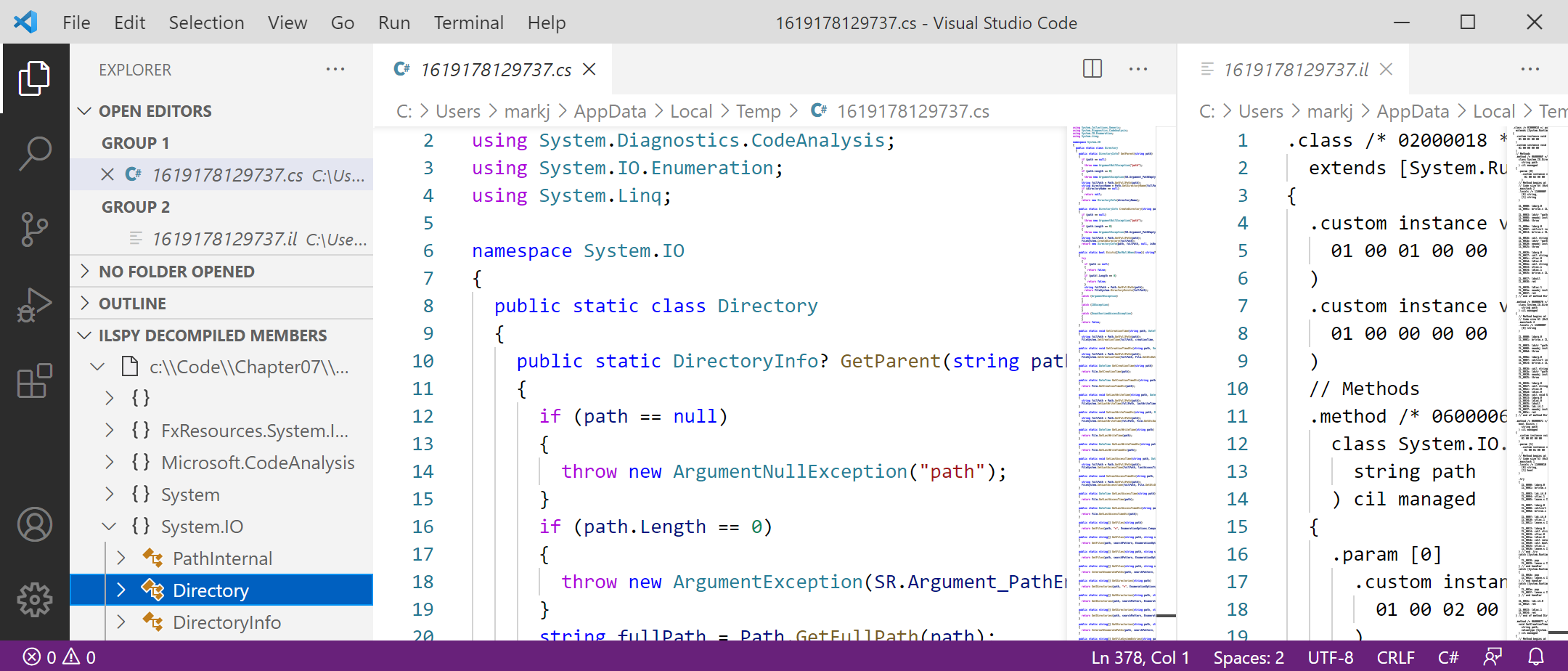Click the CRLF line ending indicator
The image size is (1568, 671).
click(x=1395, y=657)
